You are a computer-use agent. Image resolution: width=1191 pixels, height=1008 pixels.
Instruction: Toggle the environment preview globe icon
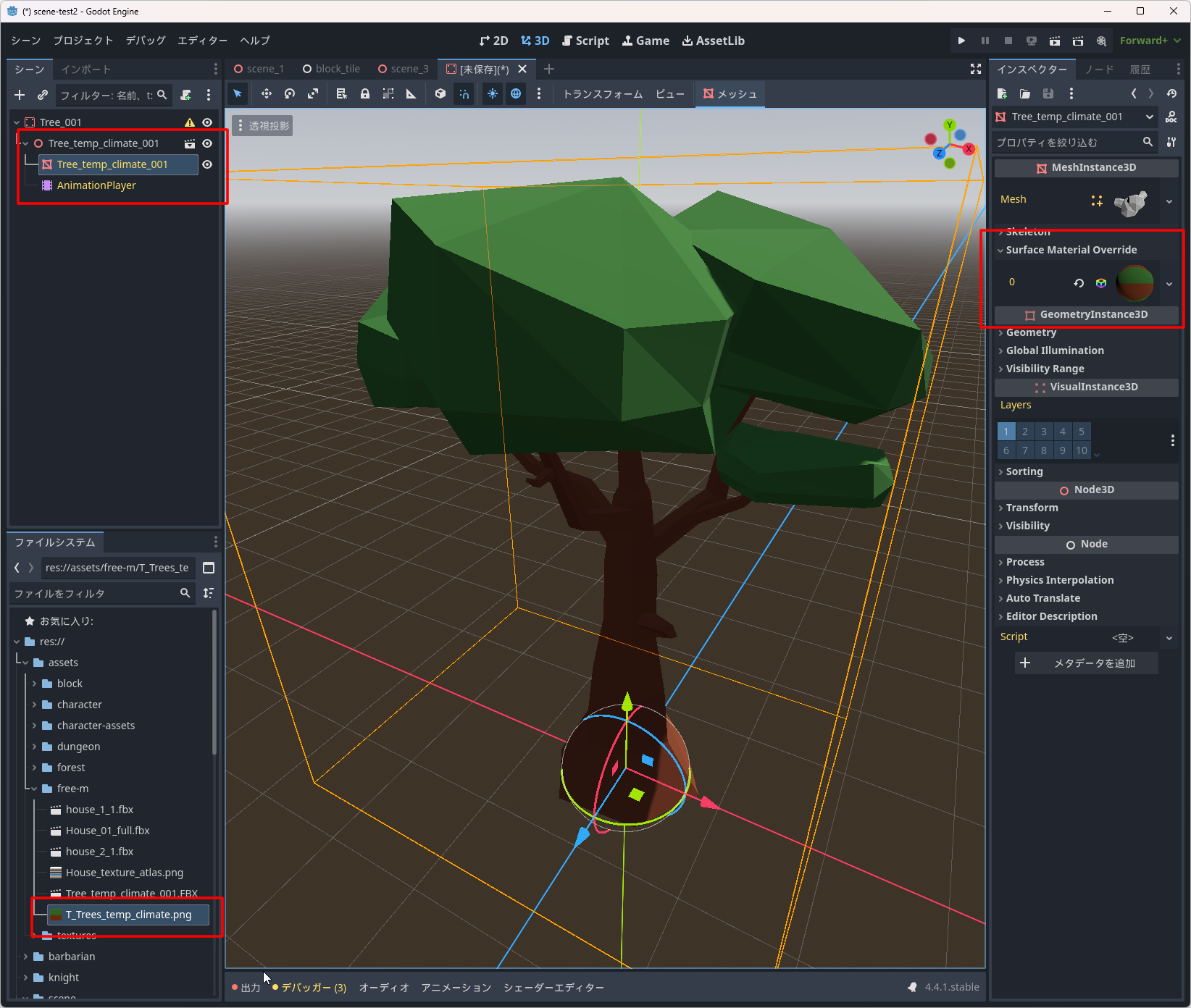516,93
